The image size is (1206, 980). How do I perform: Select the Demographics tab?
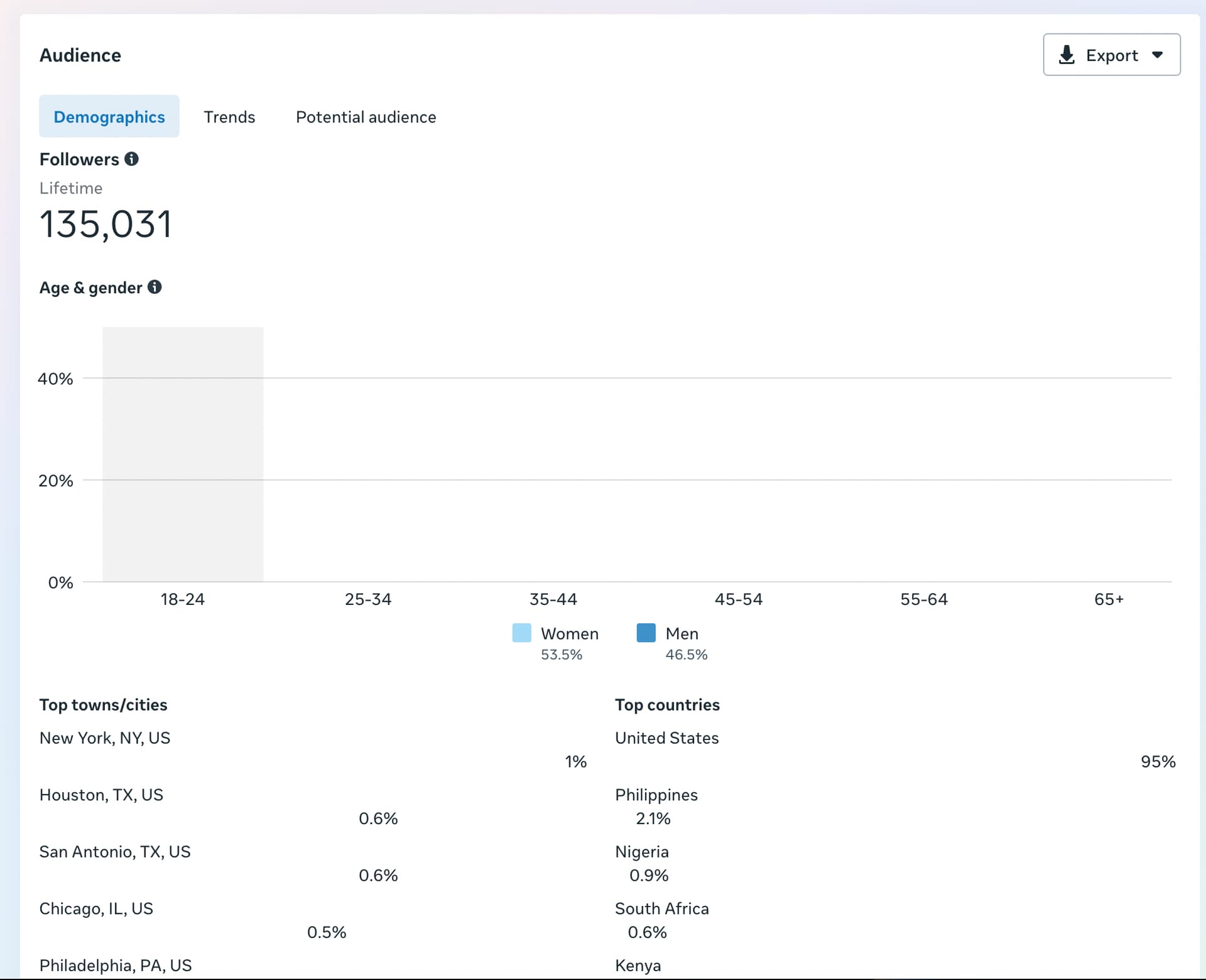[x=109, y=117]
